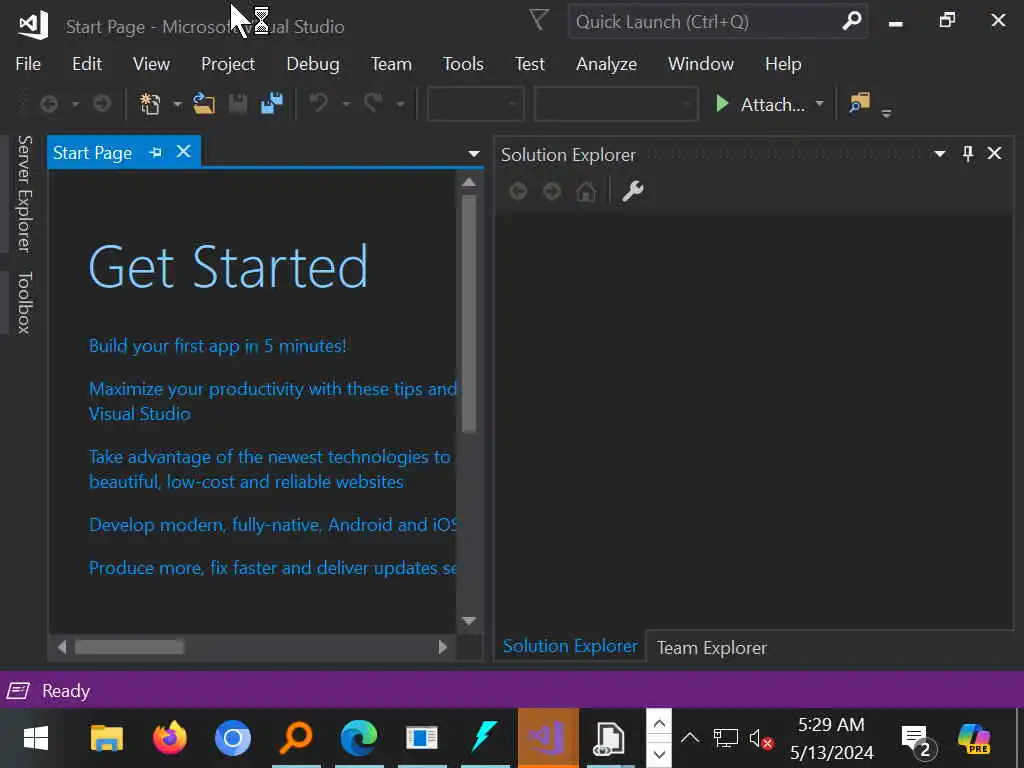Screen dimensions: 1024x768
Task: Open Navigate Backward history dropdown
Action: pyautogui.click(x=75, y=104)
